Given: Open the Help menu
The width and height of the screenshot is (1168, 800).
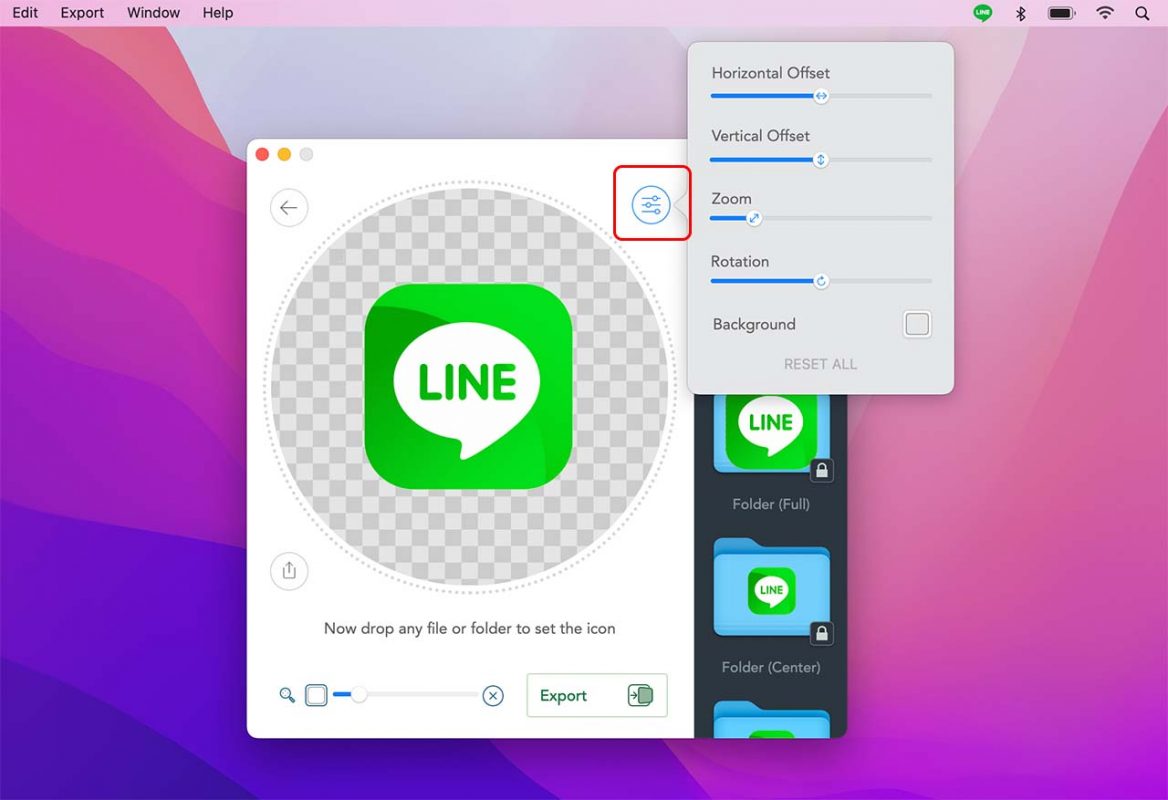Looking at the screenshot, I should [217, 13].
